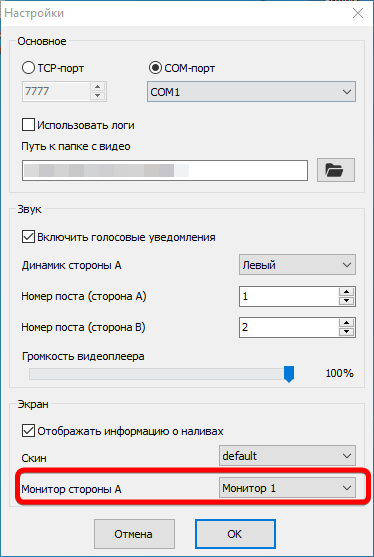Select the COM-порт radio button
Image resolution: width=374 pixels, height=557 pixels.
(x=155, y=67)
